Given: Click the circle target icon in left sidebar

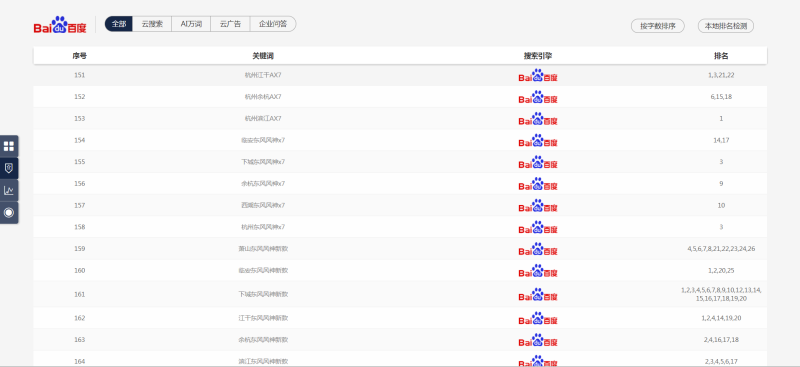Looking at the screenshot, I should click(9, 212).
